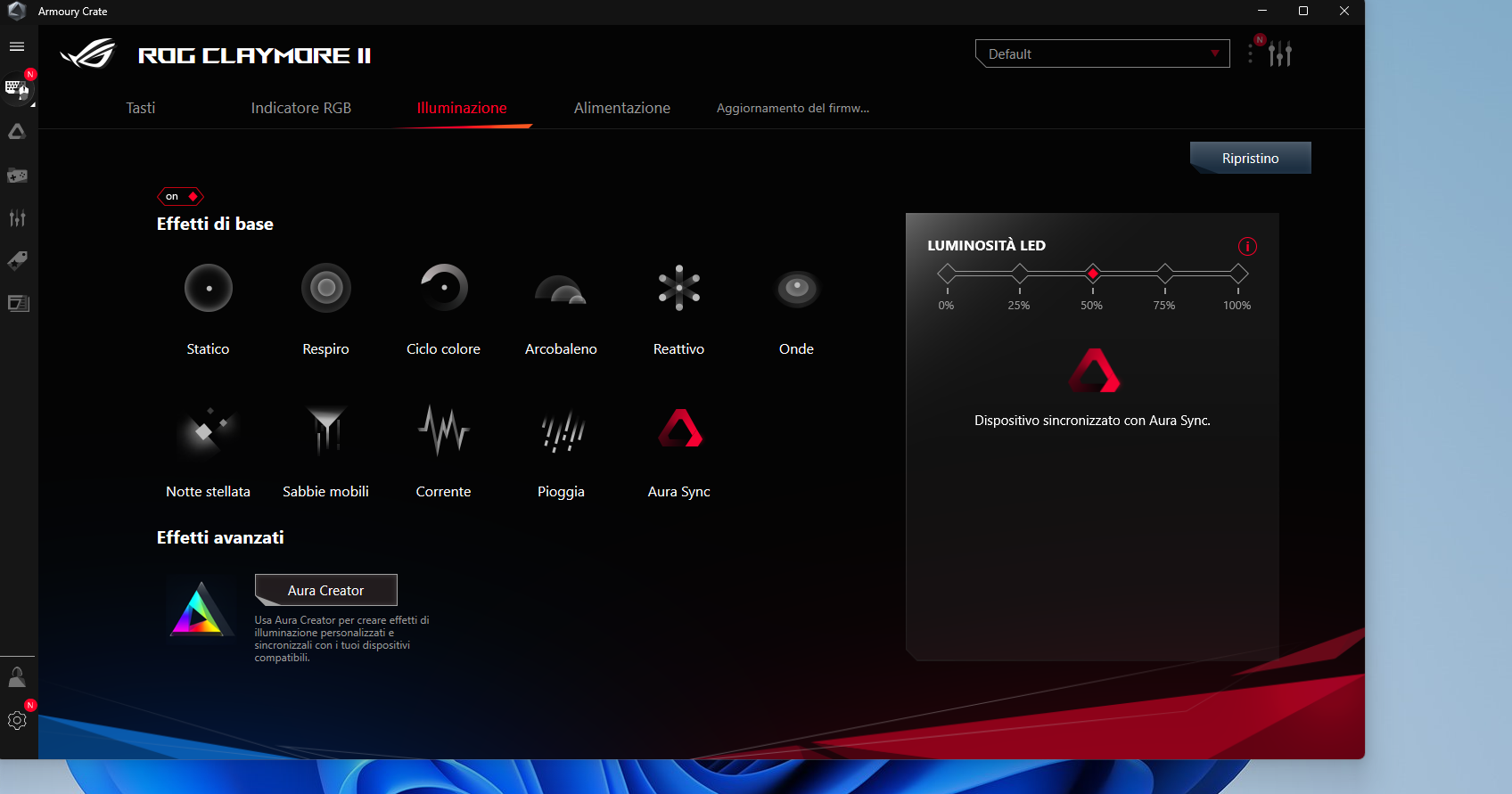
Task: Click the Ciclo colore label
Action: click(444, 349)
